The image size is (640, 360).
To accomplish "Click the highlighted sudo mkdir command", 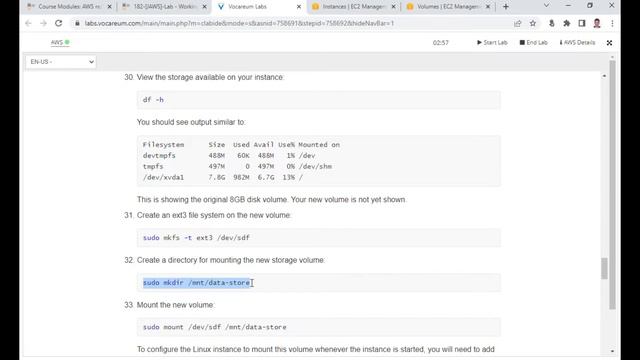I will click(196, 282).
